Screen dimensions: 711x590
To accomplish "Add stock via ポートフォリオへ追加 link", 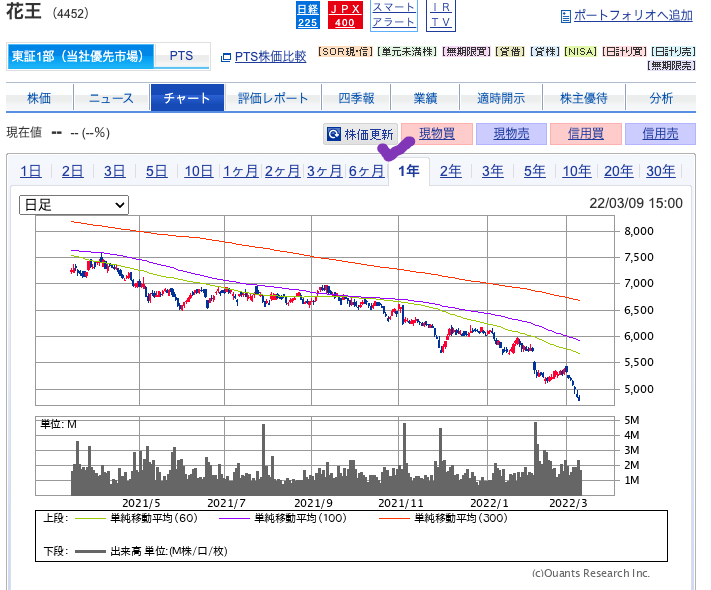I will point(633,15).
